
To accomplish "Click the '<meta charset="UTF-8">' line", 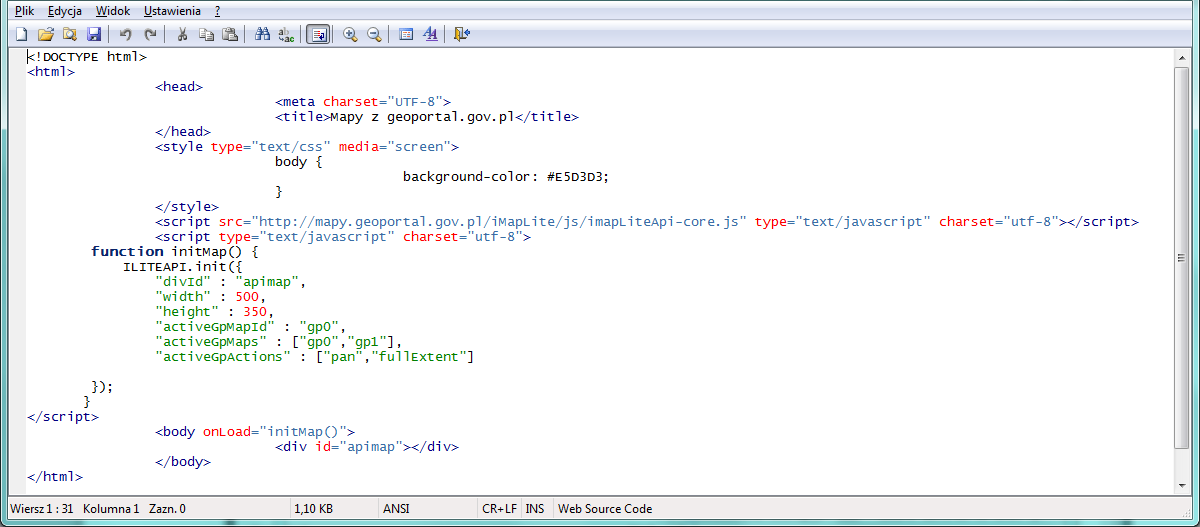I will click(x=363, y=101).
